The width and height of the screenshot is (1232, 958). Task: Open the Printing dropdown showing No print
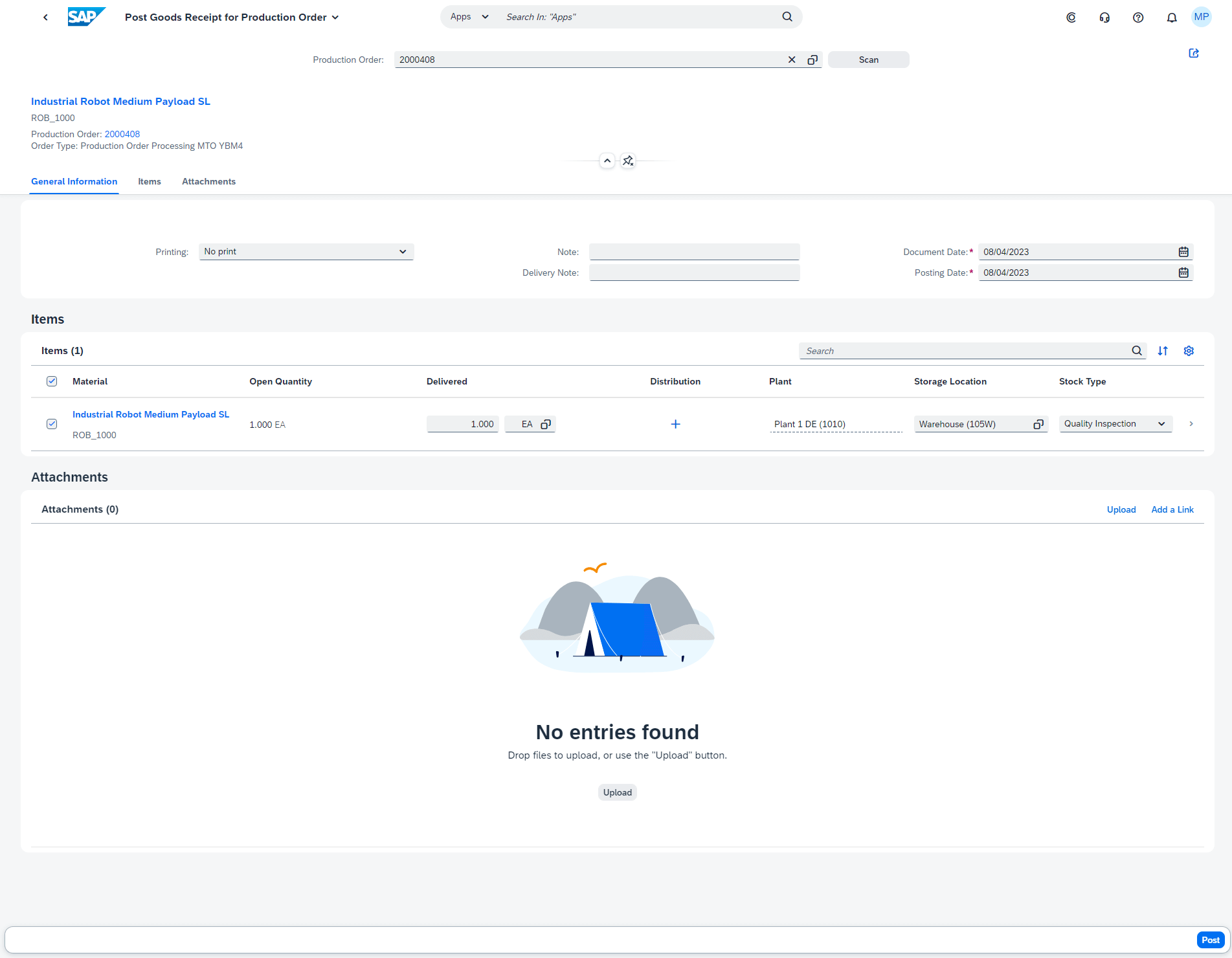[x=306, y=251]
